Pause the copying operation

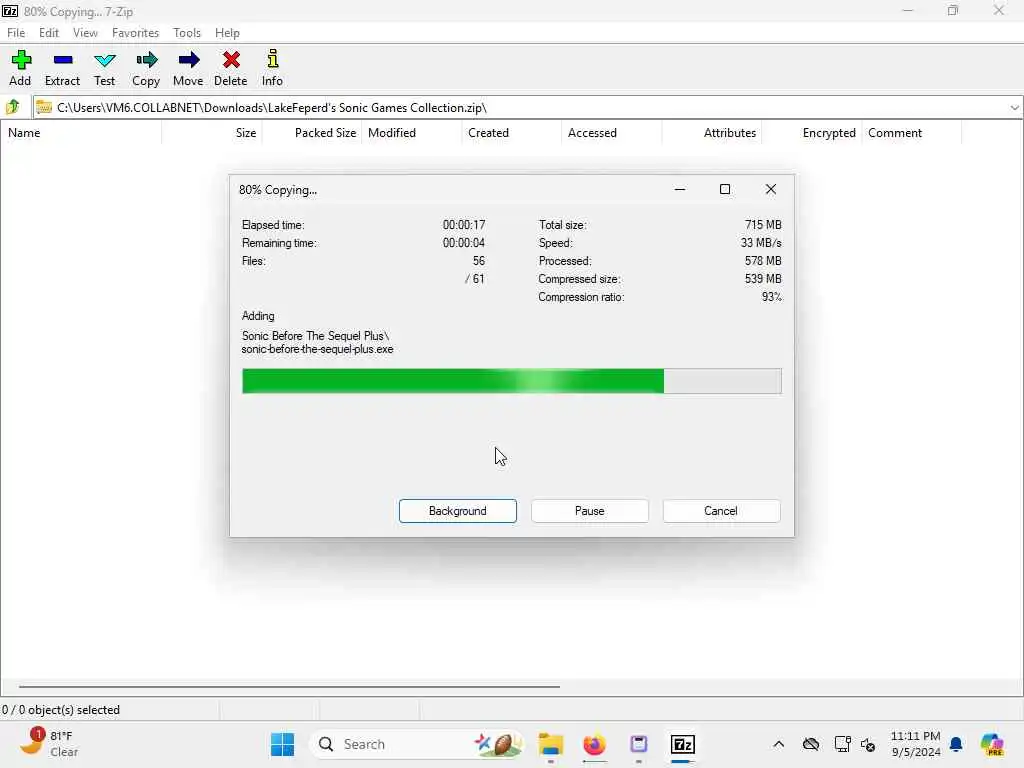[590, 511]
